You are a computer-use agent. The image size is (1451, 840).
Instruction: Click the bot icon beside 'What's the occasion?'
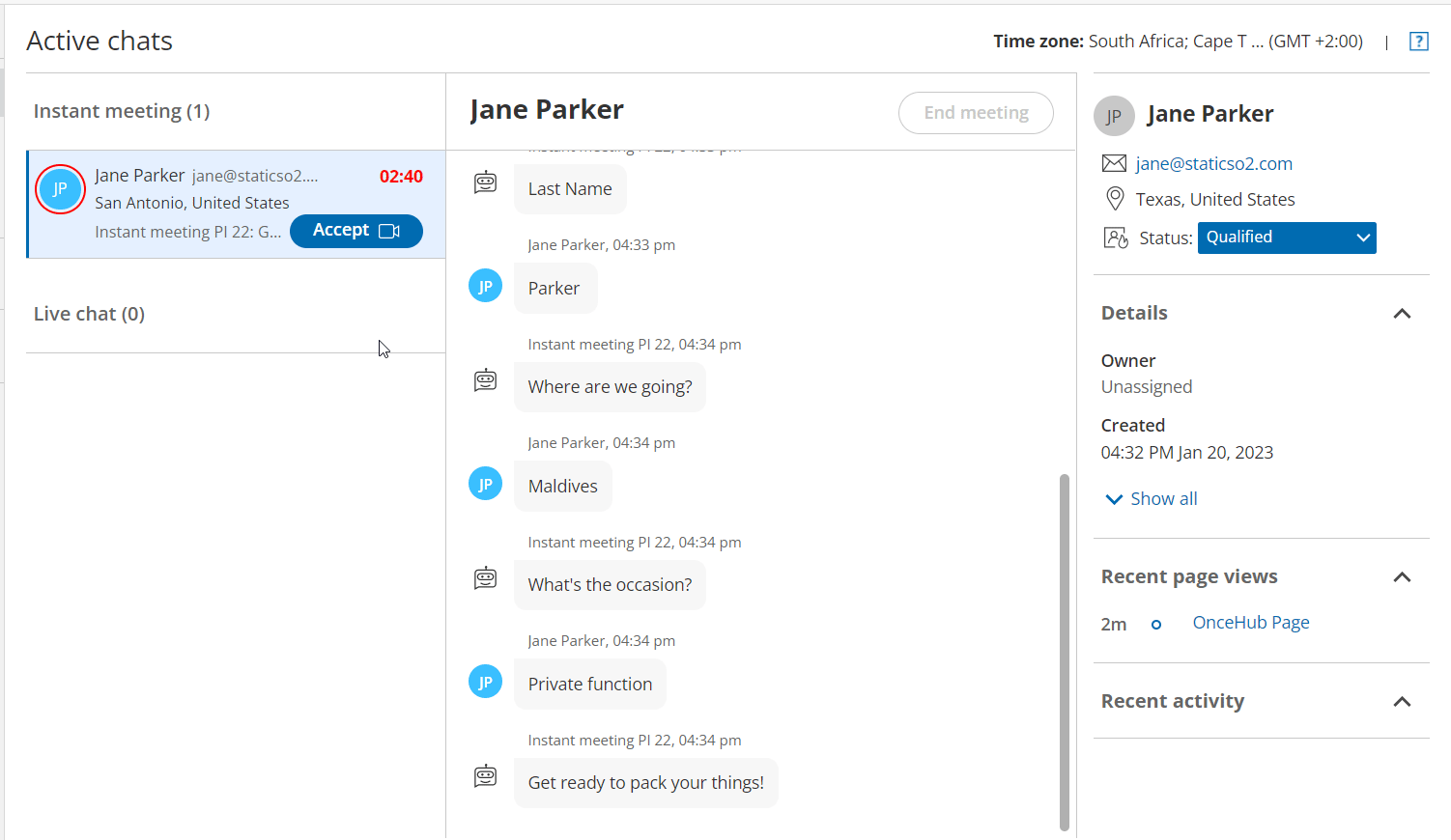pyautogui.click(x=485, y=577)
